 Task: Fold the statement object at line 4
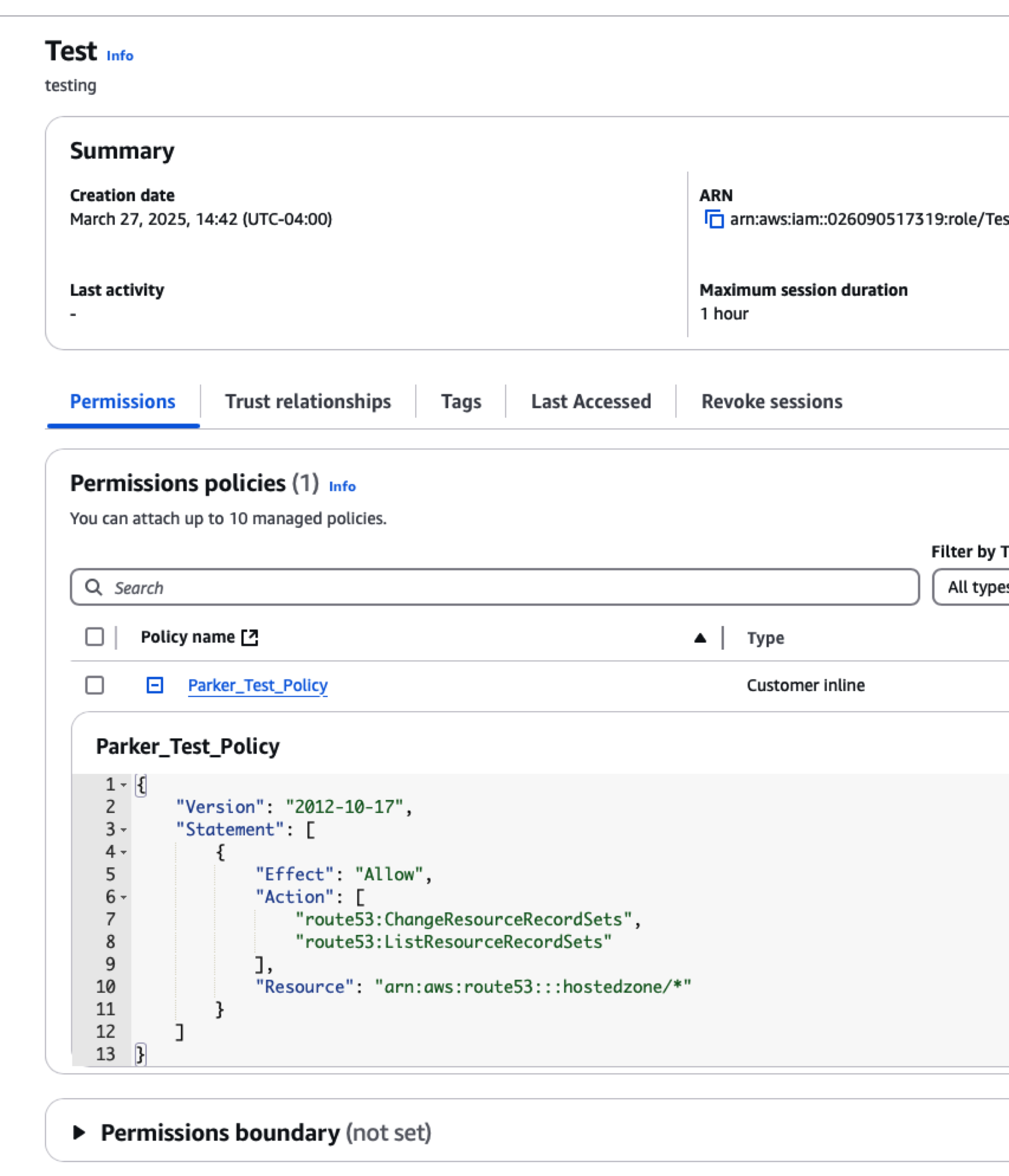(123, 853)
